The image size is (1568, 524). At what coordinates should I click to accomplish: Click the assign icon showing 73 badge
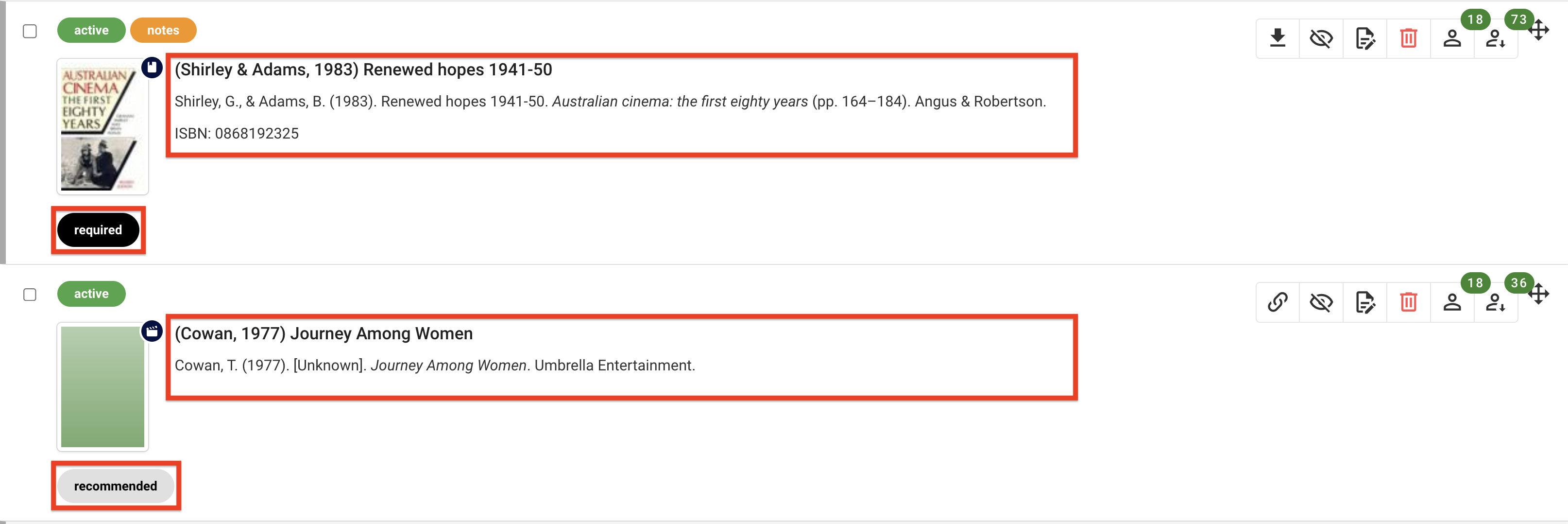point(1495,38)
